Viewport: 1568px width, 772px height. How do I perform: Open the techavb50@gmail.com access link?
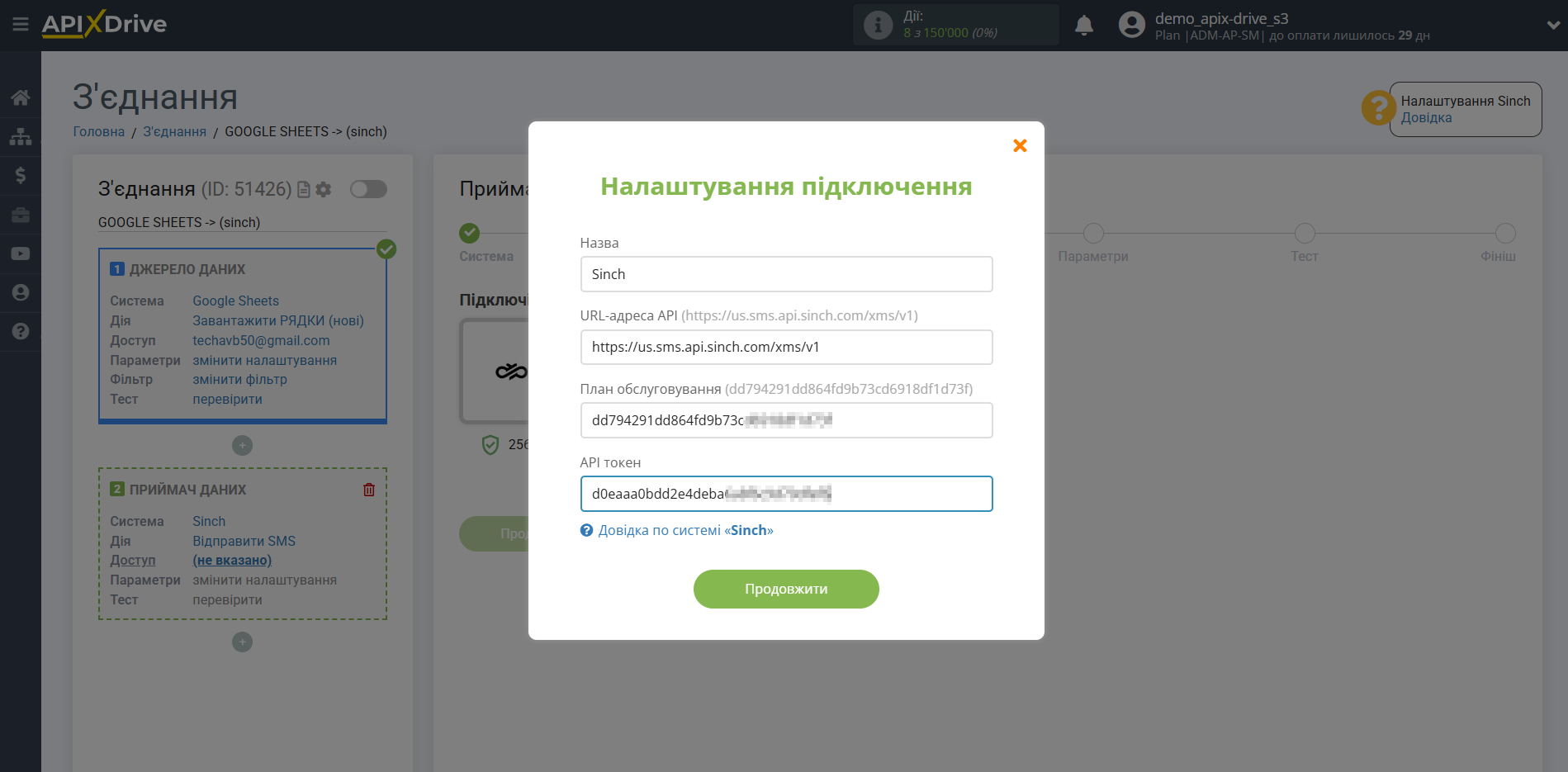coord(261,340)
